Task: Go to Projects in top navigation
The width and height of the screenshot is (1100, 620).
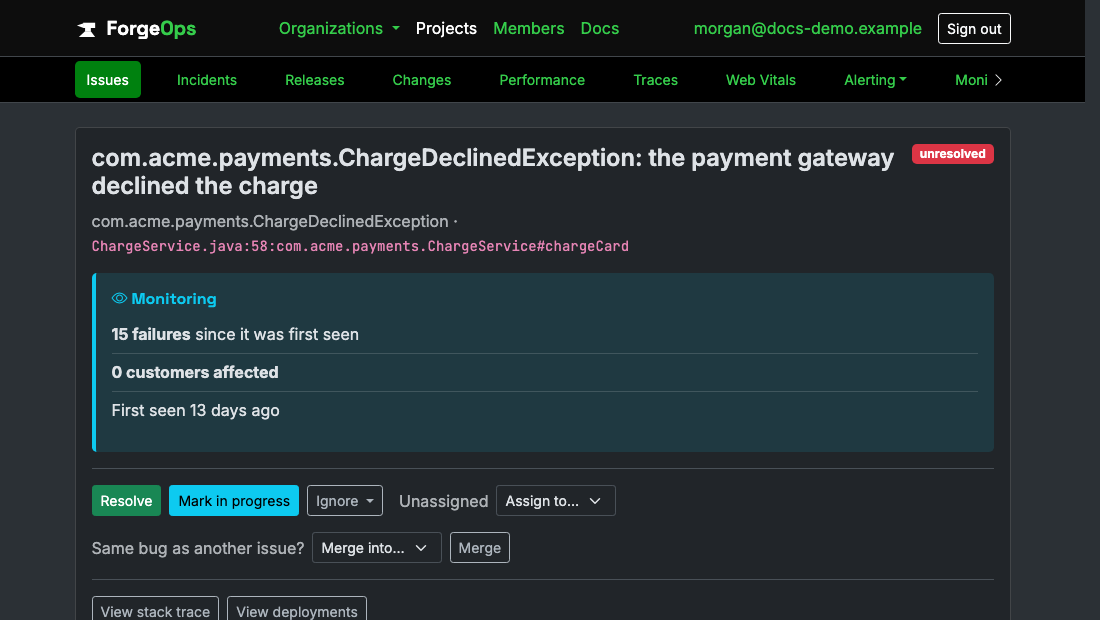Action: point(446,29)
